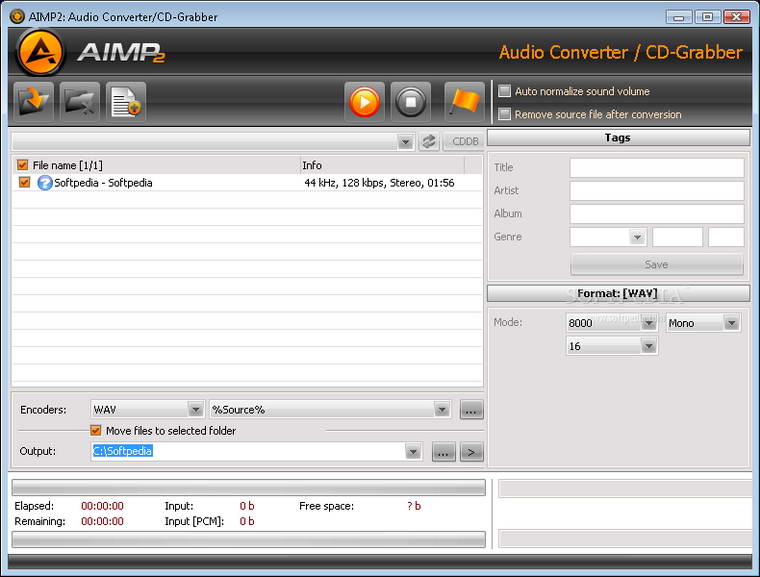Open the WAV encoders dropdown
Viewport: 760px width, 577px height.
(x=195, y=410)
